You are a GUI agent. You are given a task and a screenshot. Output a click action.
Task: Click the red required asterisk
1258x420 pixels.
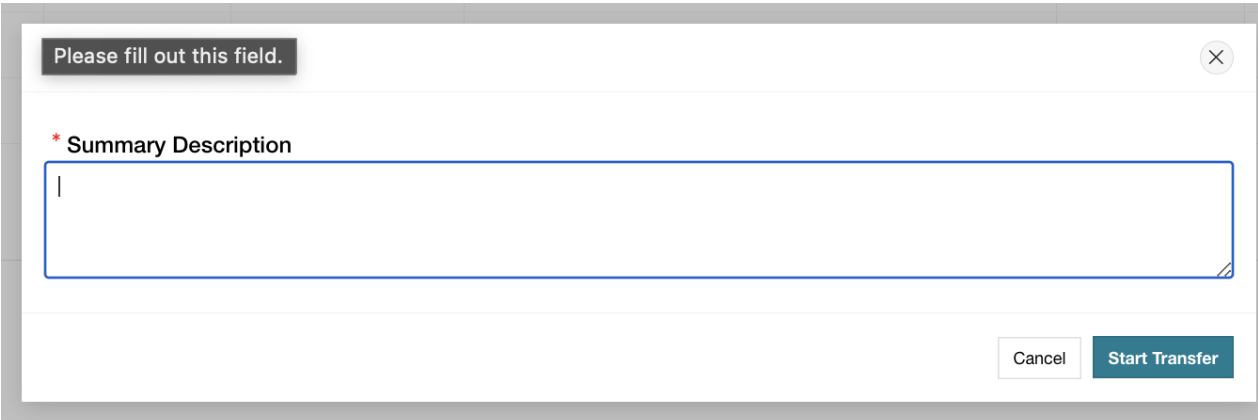tap(56, 142)
